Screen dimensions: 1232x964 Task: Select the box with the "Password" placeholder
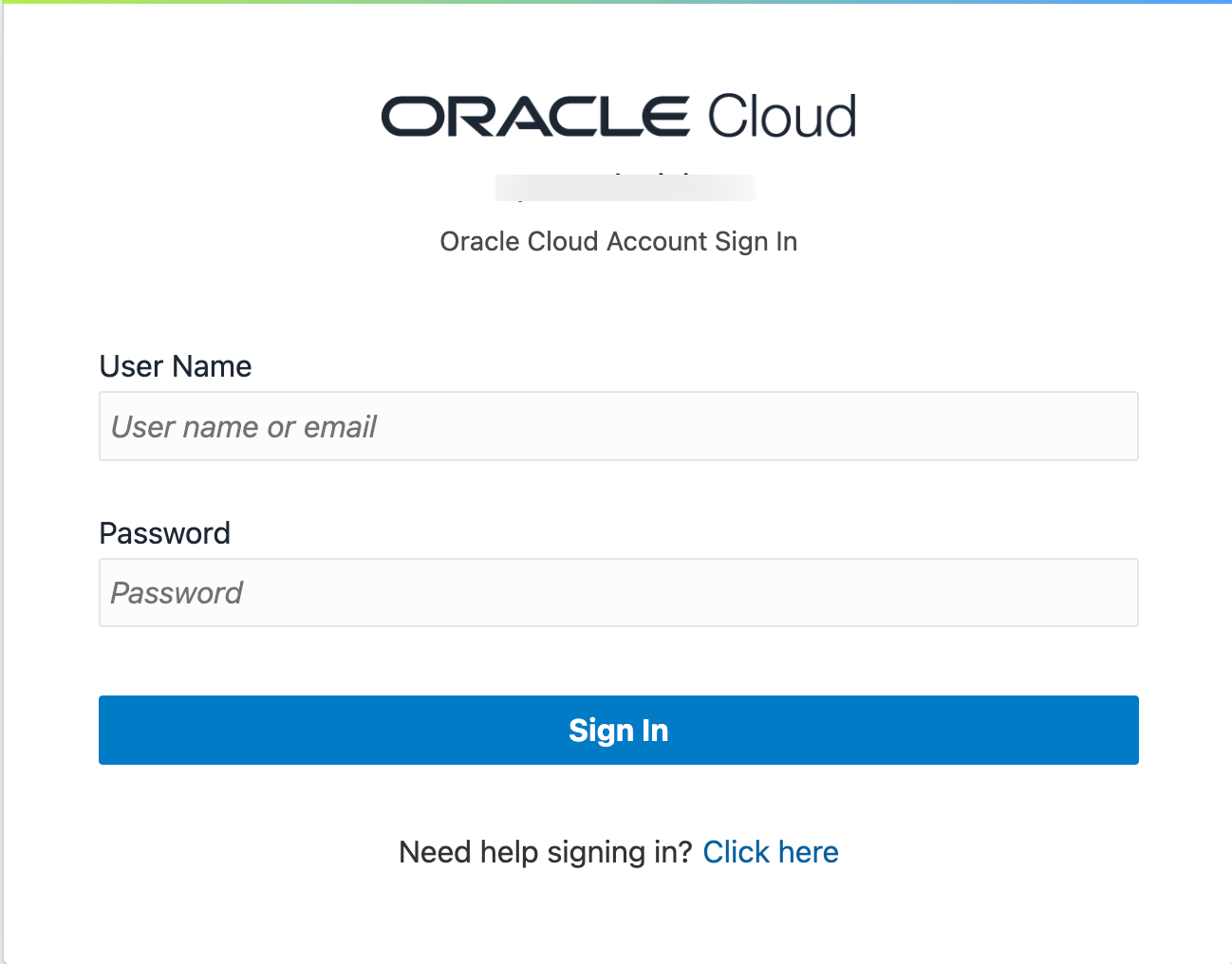point(618,593)
